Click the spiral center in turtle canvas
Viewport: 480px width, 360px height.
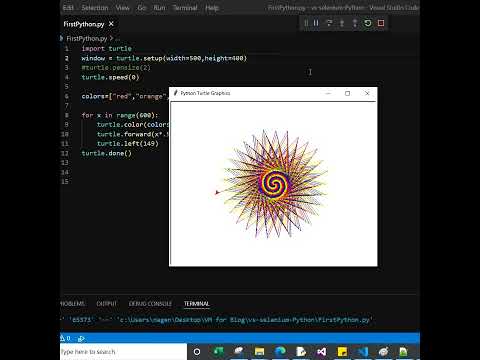click(274, 183)
